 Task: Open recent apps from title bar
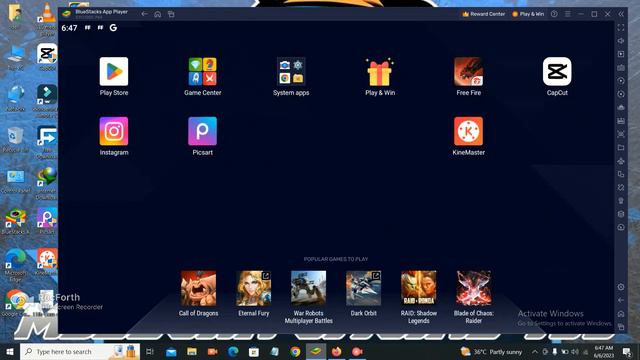coord(171,14)
